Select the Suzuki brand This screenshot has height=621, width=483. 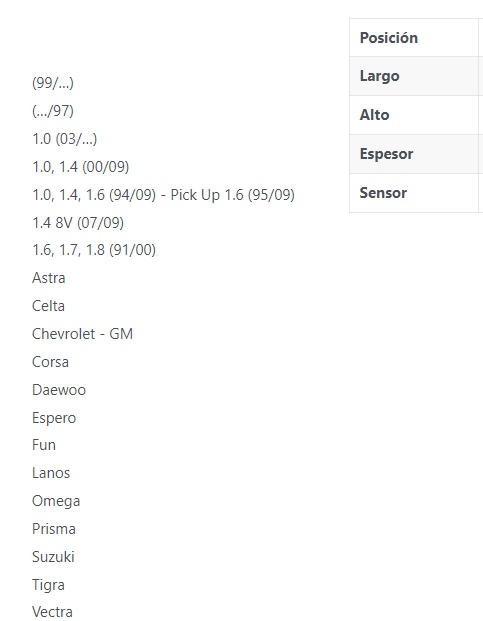click(53, 557)
